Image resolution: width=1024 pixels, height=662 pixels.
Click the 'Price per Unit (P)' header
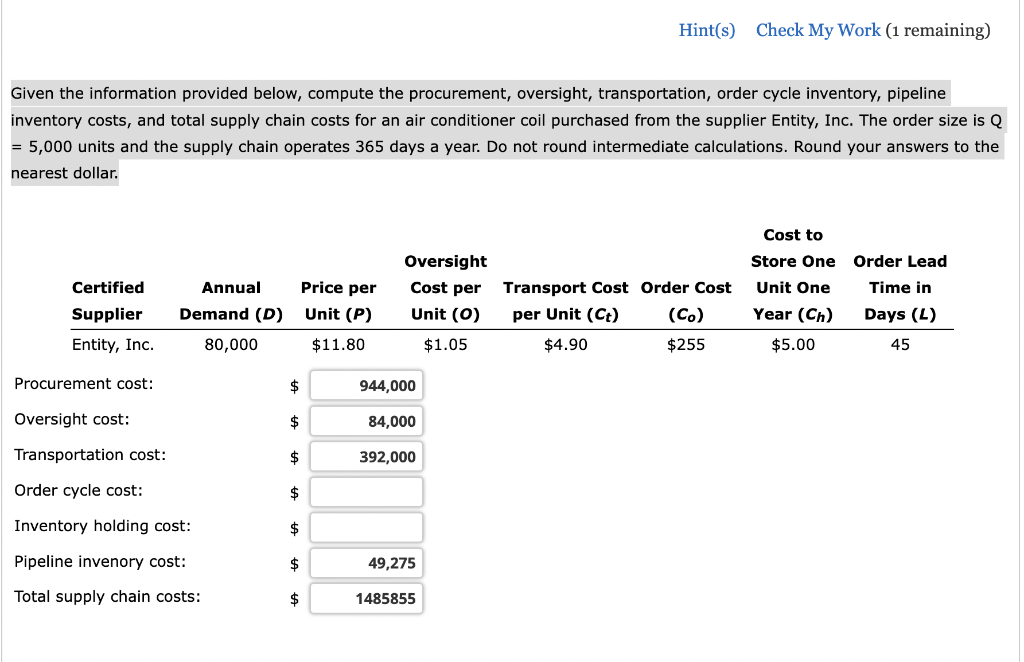(338, 301)
